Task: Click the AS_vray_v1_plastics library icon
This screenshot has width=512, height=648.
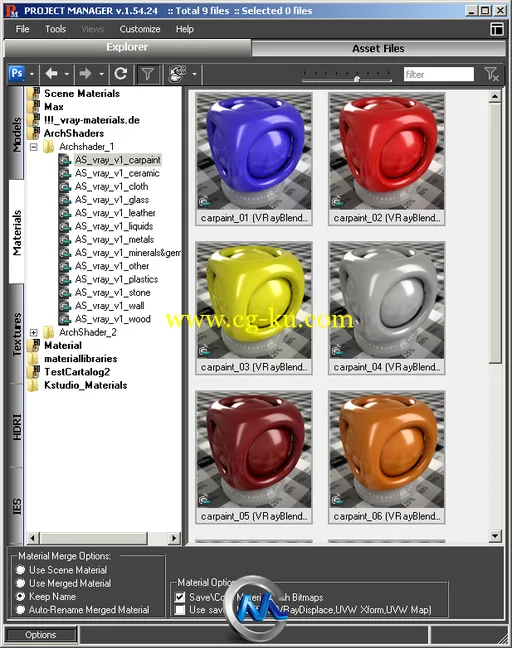Action: tap(65, 279)
